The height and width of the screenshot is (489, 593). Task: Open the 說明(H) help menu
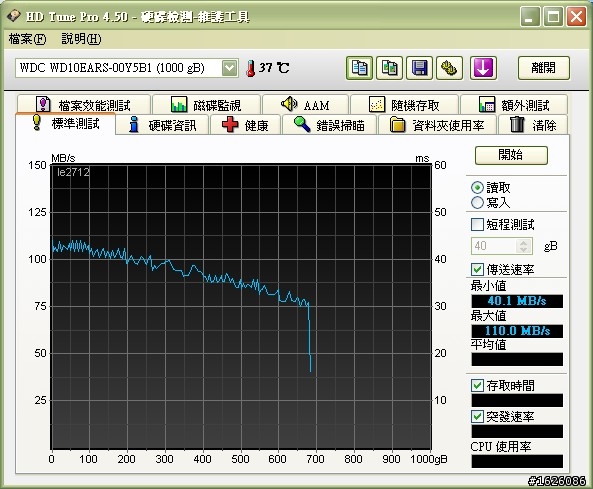[x=81, y=39]
